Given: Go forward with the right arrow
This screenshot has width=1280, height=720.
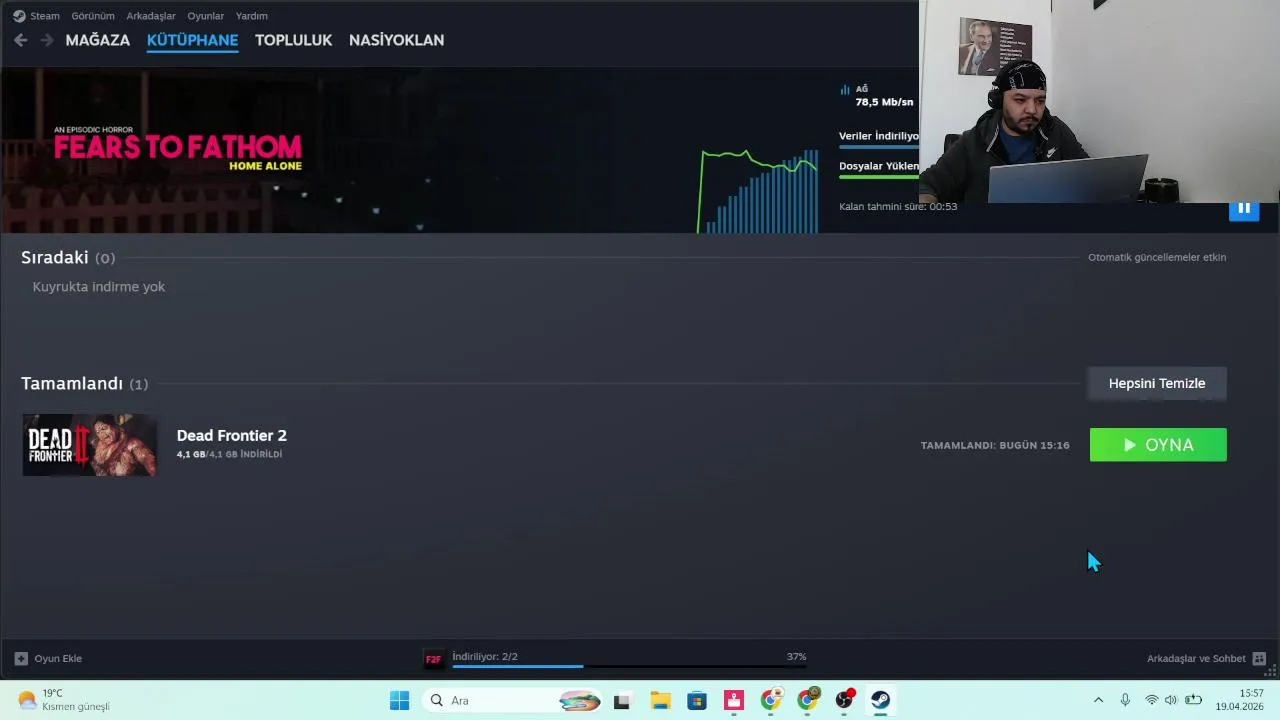Looking at the screenshot, I should tap(46, 40).
